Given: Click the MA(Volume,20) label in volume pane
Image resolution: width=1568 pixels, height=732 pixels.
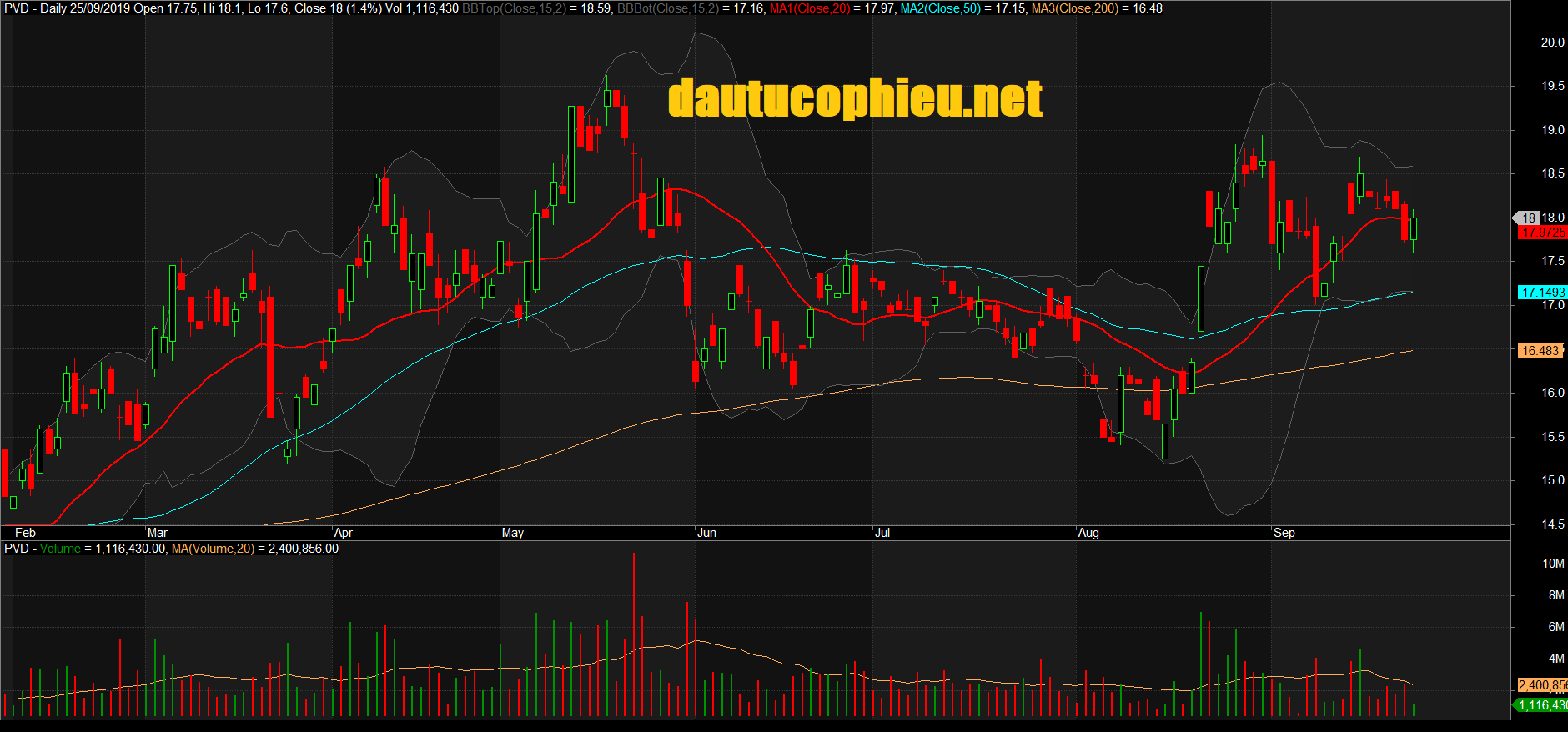Looking at the screenshot, I should (213, 549).
